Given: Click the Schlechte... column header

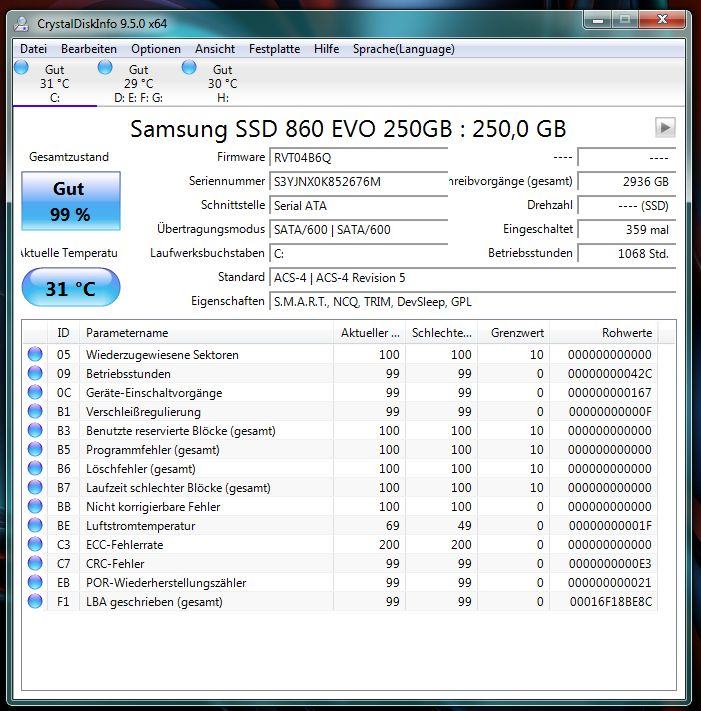Looking at the screenshot, I should coord(442,333).
